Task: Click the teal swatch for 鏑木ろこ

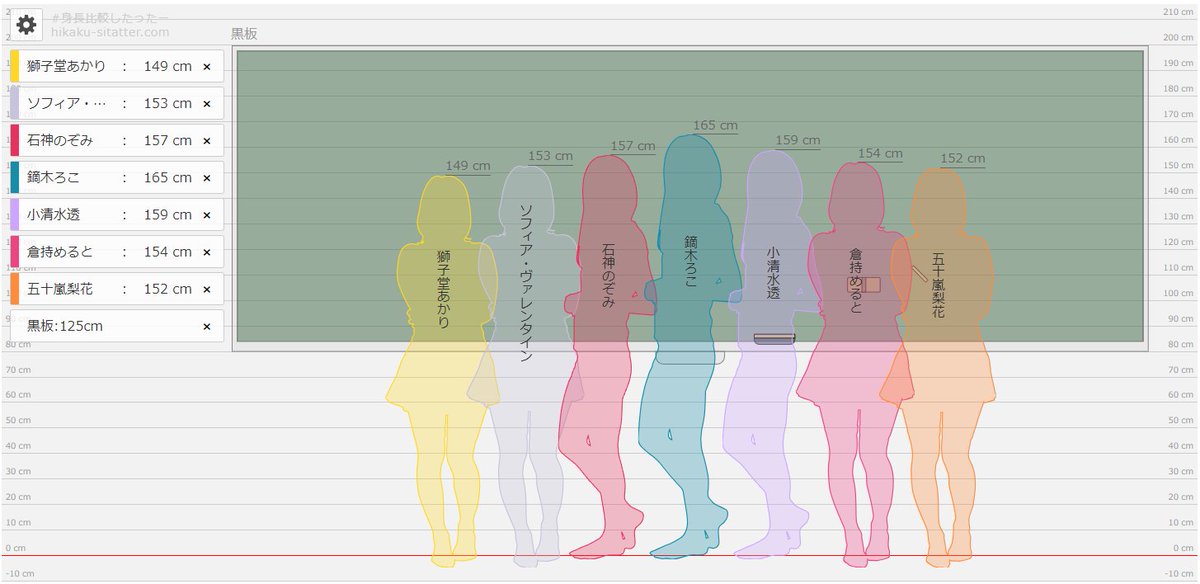Action: point(15,177)
